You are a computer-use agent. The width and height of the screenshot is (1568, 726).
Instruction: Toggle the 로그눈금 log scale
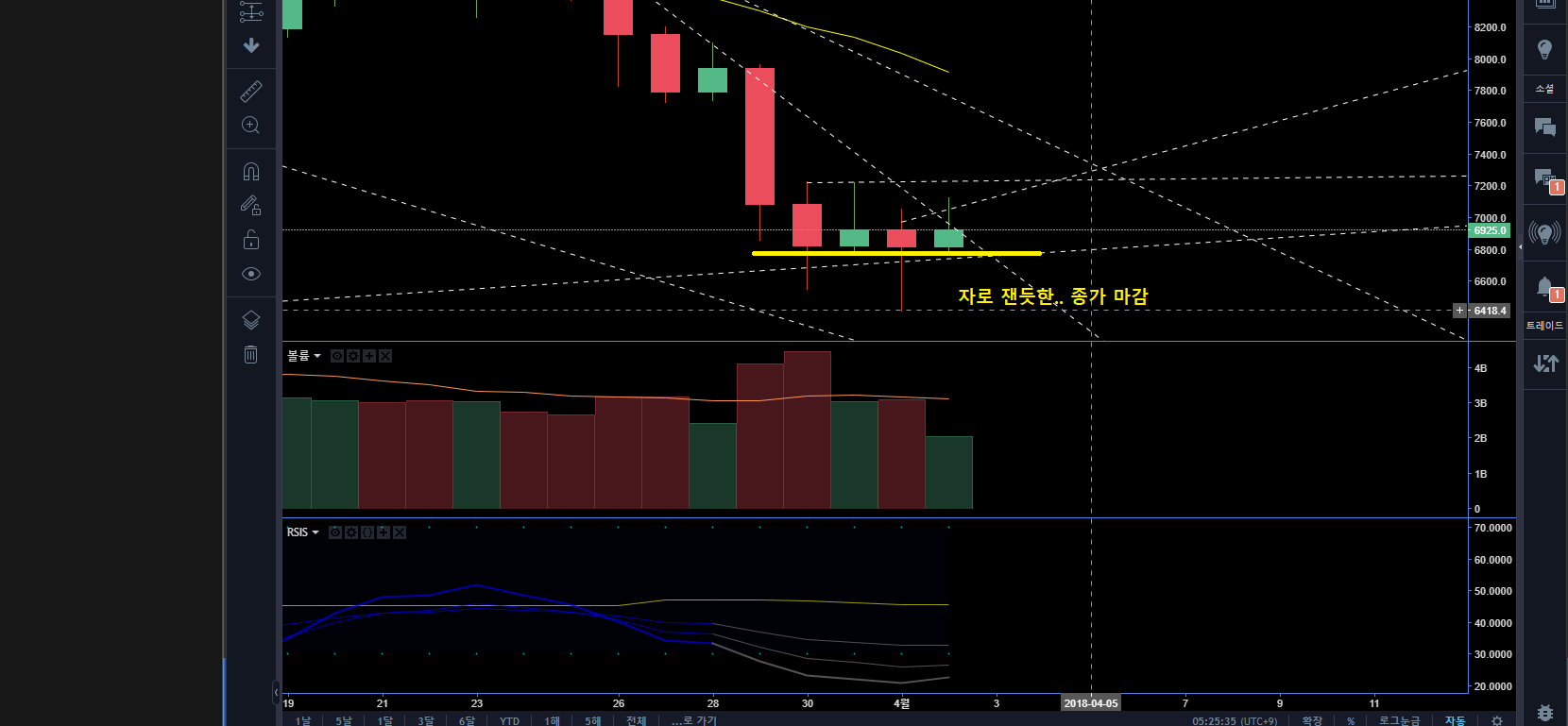pos(1399,720)
